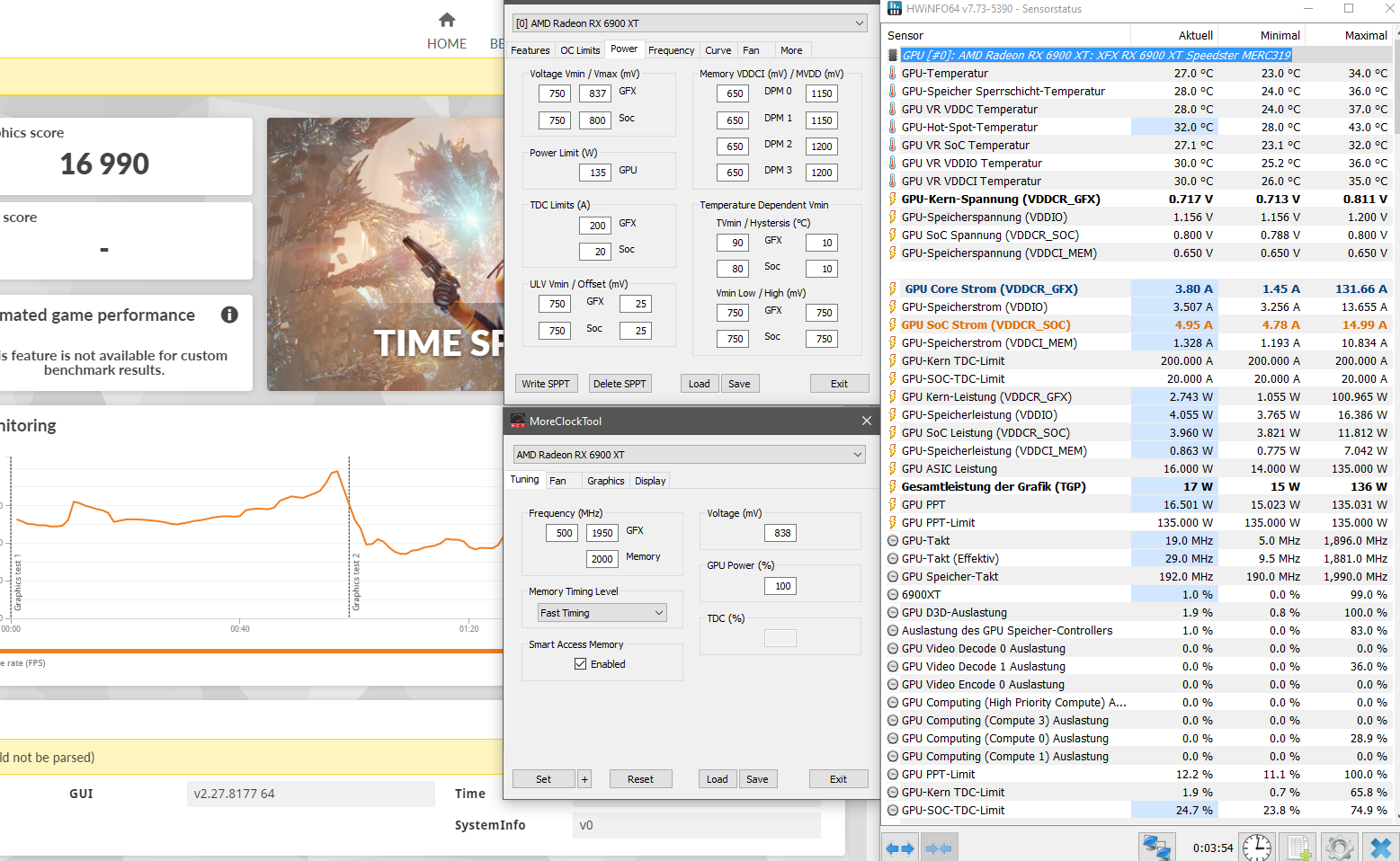Switch to the Frequency tab

[x=671, y=50]
